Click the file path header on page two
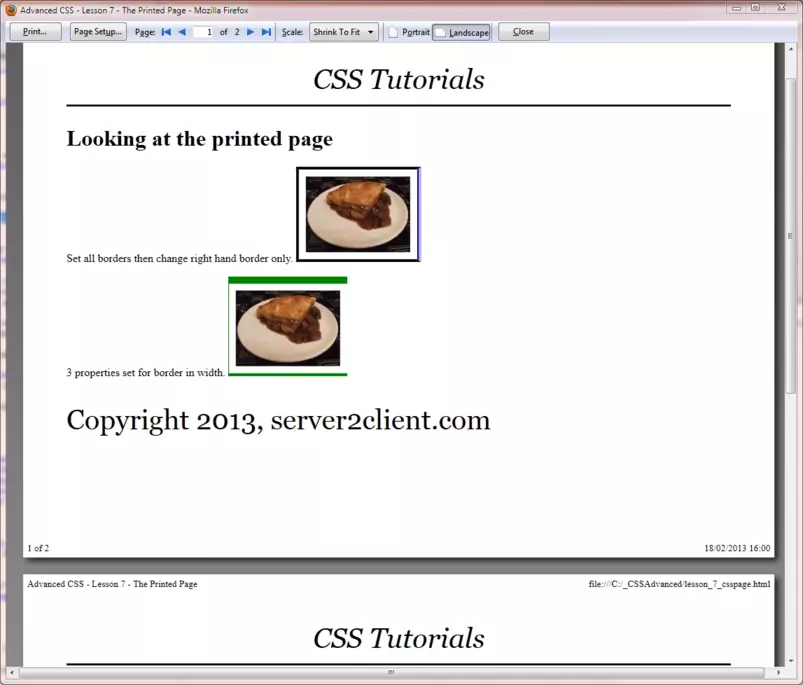The image size is (803, 685). tap(679, 584)
